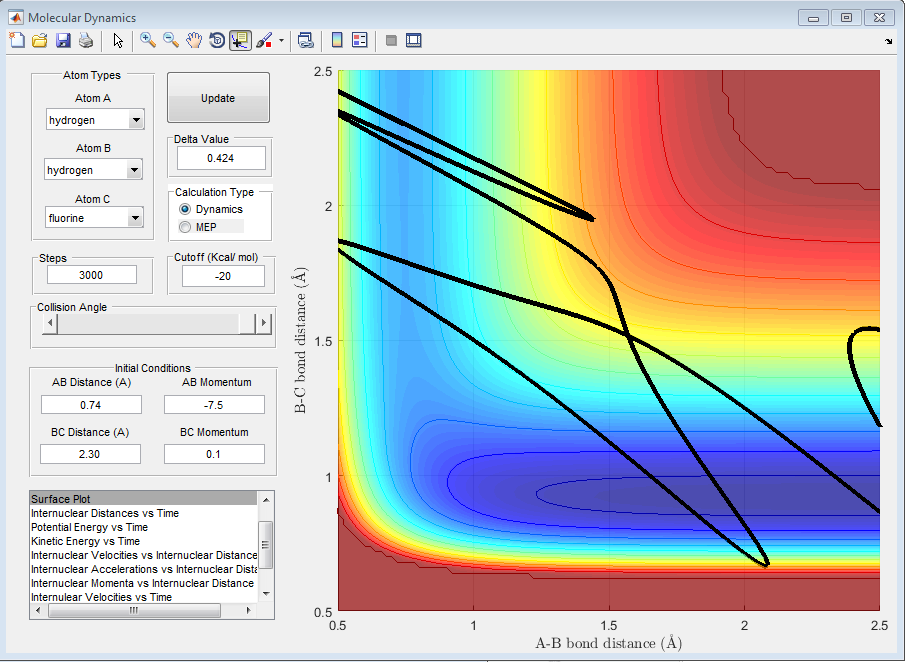The image size is (905, 662).
Task: Save the figure with the floppy disk icon
Action: tap(63, 40)
